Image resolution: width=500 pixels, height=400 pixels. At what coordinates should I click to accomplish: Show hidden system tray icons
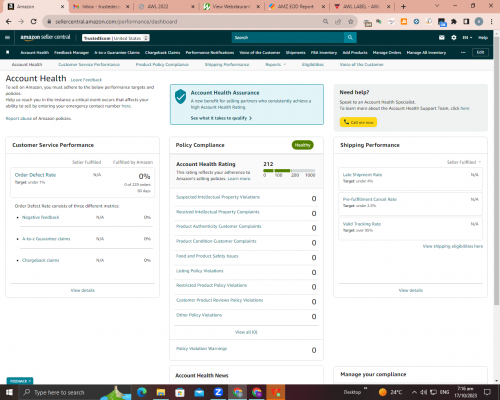[x=414, y=392]
